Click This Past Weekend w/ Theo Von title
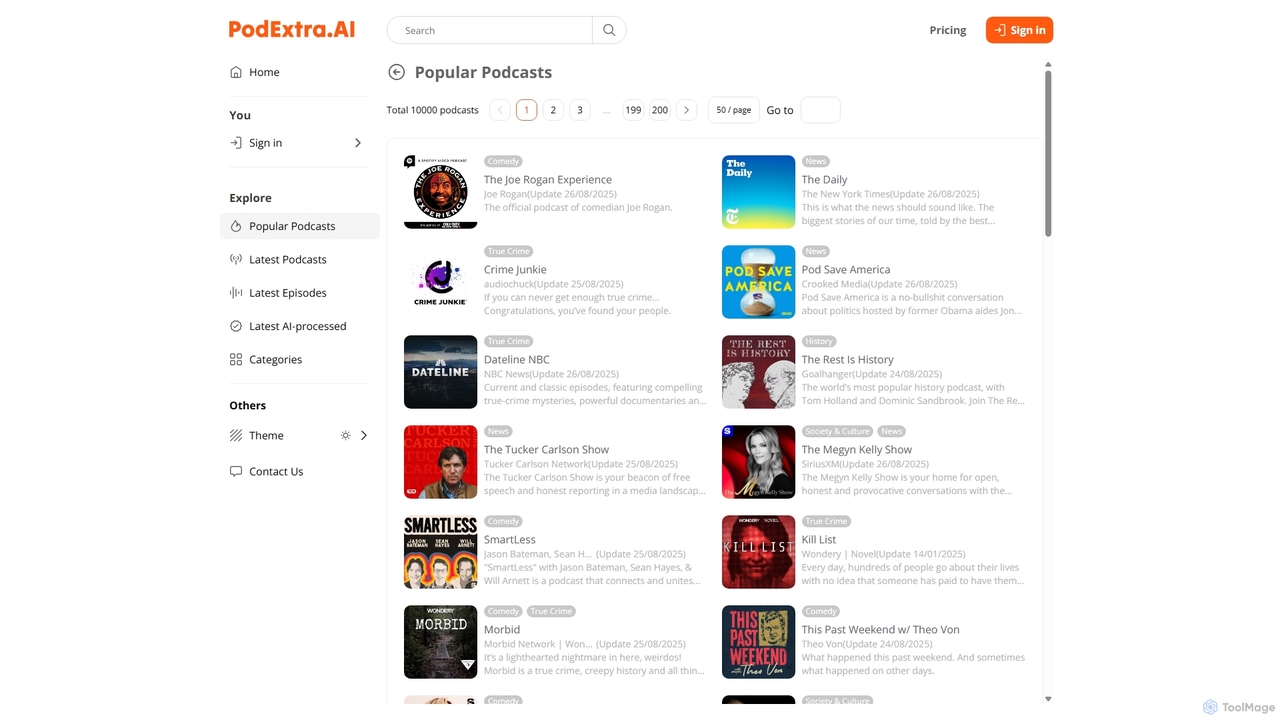The height and width of the screenshot is (720, 1280). pos(881,629)
